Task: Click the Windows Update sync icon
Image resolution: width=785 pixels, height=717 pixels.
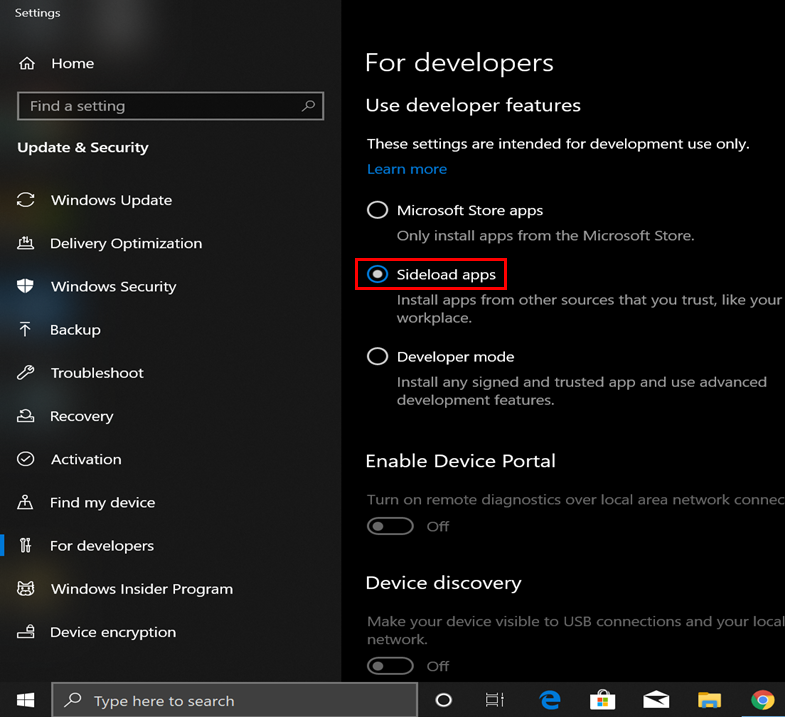Action: click(x=26, y=200)
